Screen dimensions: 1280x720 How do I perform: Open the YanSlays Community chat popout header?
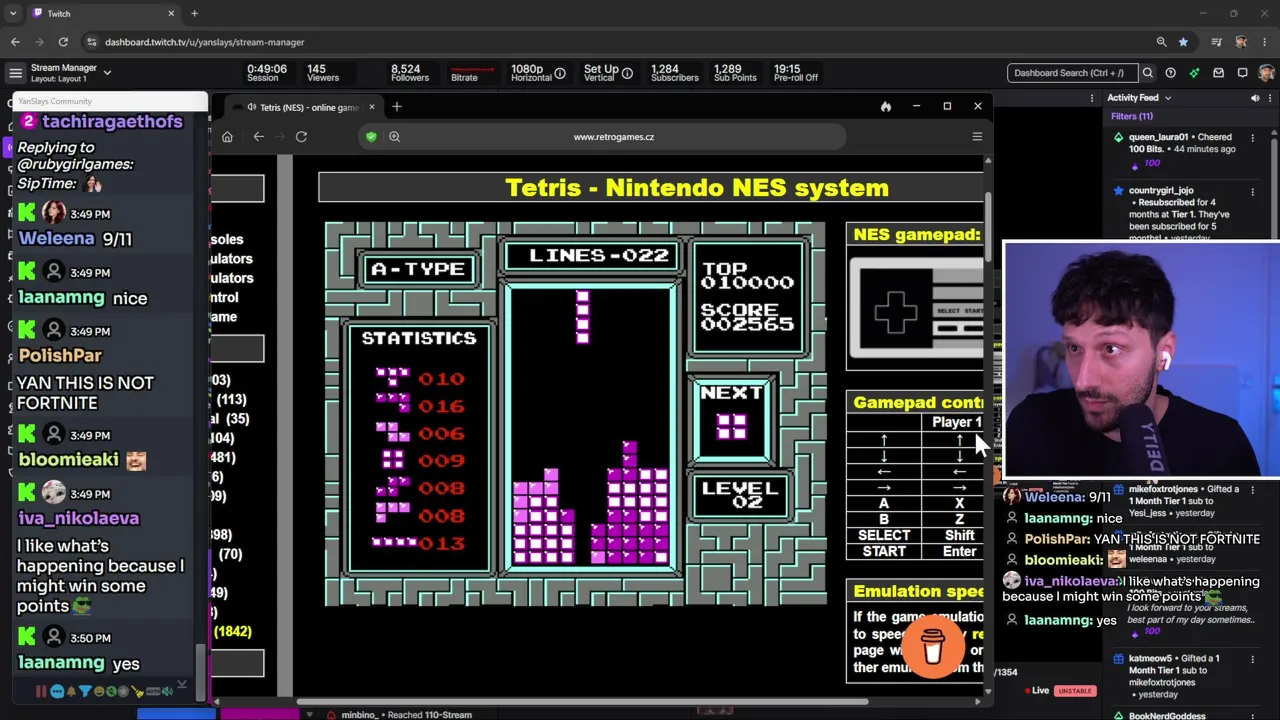point(108,101)
